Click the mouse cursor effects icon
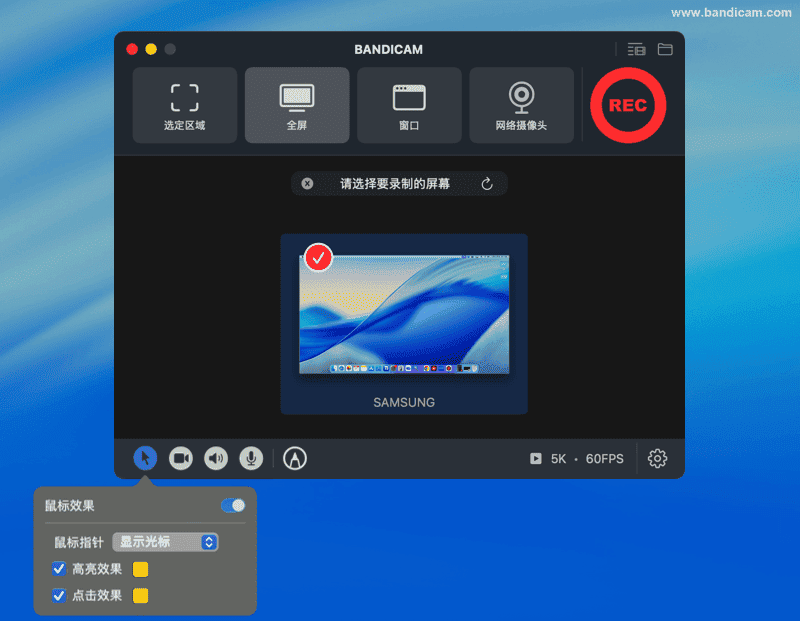800x621 pixels. point(145,458)
